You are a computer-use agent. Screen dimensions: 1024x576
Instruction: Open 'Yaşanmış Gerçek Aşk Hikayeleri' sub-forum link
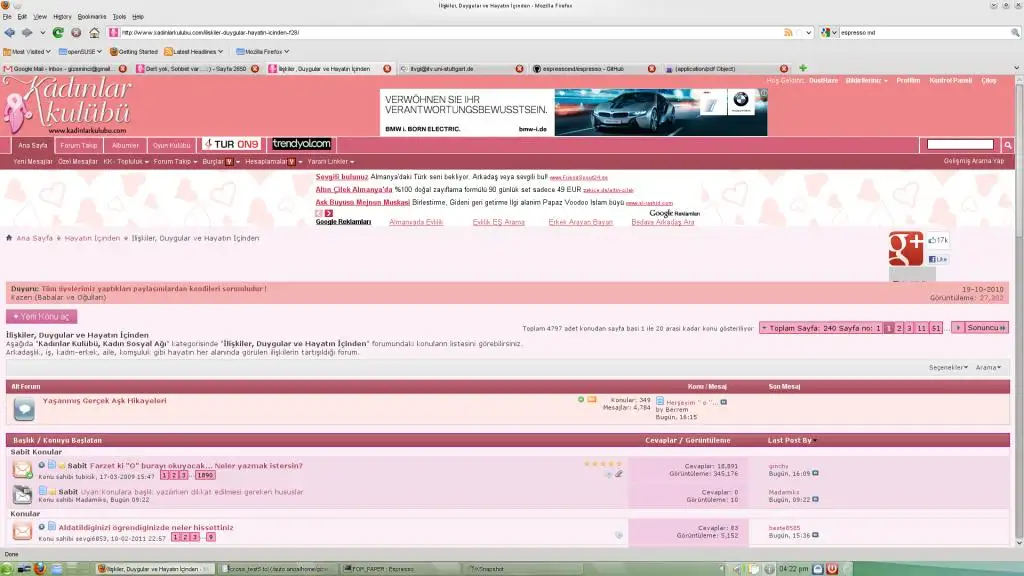[104, 401]
